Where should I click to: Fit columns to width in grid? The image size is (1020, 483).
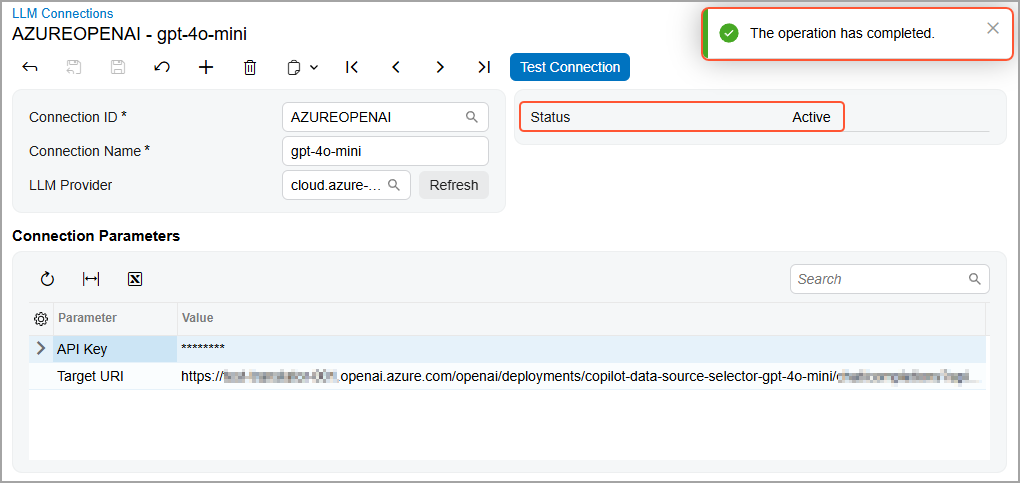click(x=91, y=279)
